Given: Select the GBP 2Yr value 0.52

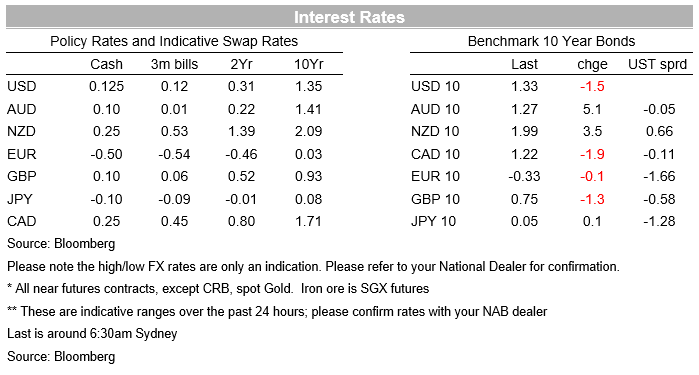Looking at the screenshot, I should pyautogui.click(x=241, y=176).
